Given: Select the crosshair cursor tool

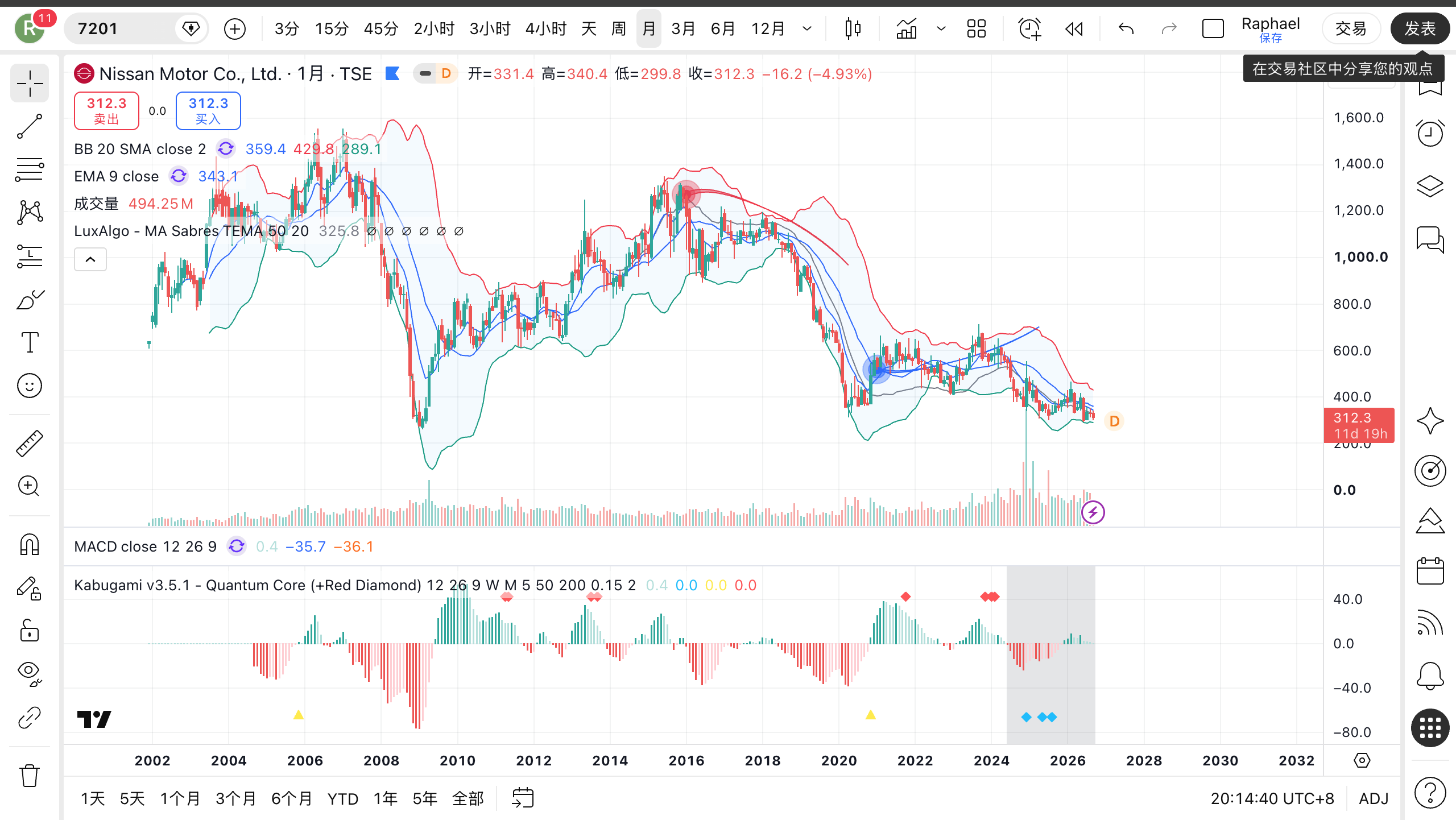Looking at the screenshot, I should click(x=30, y=84).
